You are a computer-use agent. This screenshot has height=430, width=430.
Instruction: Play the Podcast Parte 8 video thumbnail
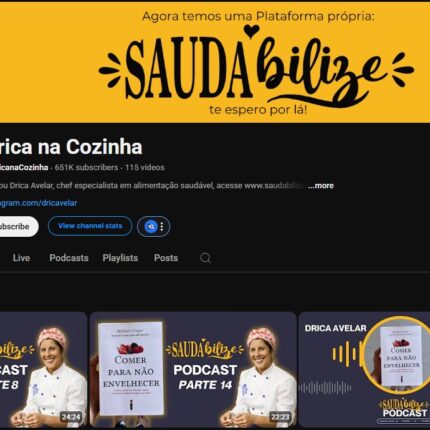43,370
